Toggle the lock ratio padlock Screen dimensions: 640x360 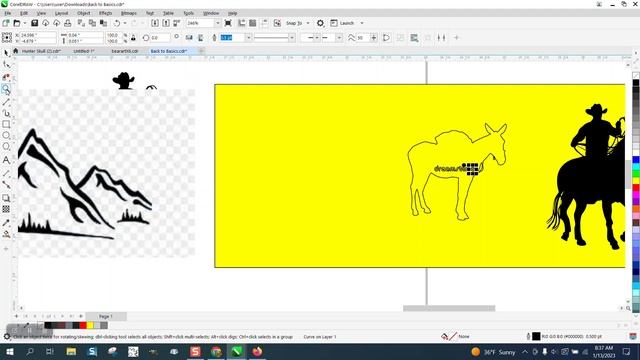[x=133, y=38]
